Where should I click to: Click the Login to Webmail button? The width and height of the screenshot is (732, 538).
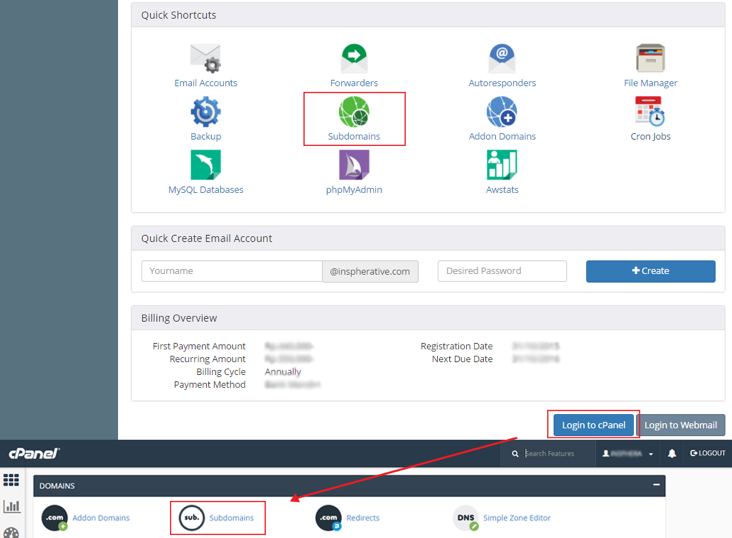click(681, 425)
